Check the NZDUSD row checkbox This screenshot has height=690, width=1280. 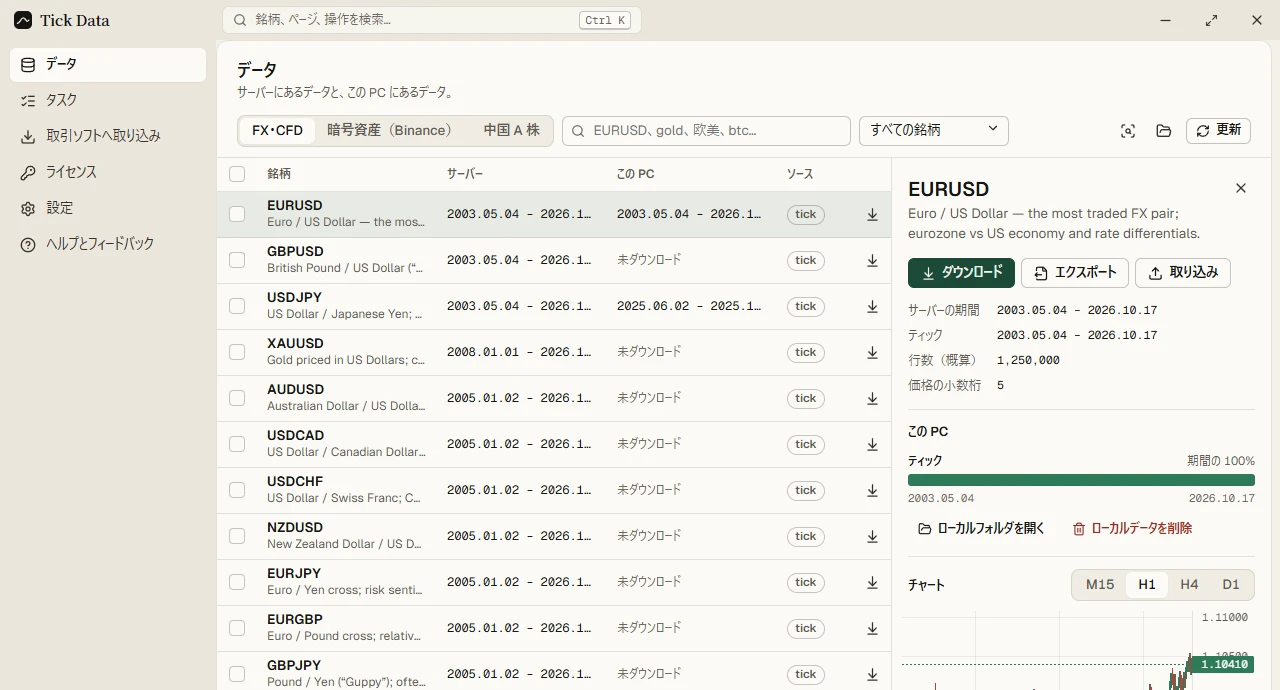pos(237,536)
